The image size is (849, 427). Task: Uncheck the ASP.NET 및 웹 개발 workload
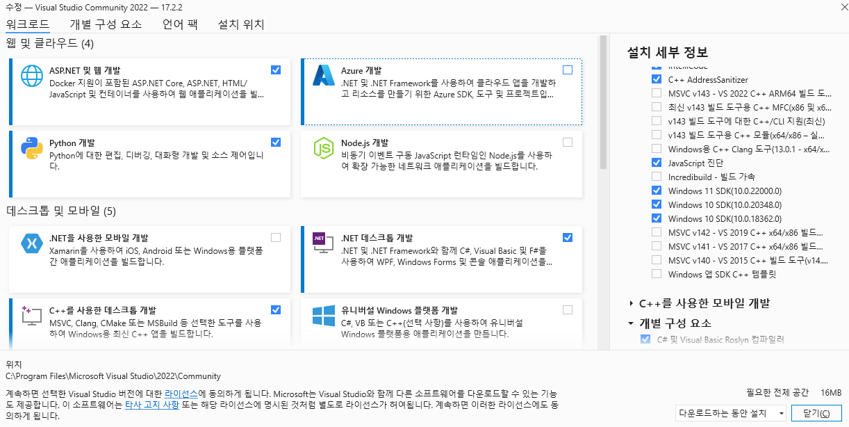276,70
